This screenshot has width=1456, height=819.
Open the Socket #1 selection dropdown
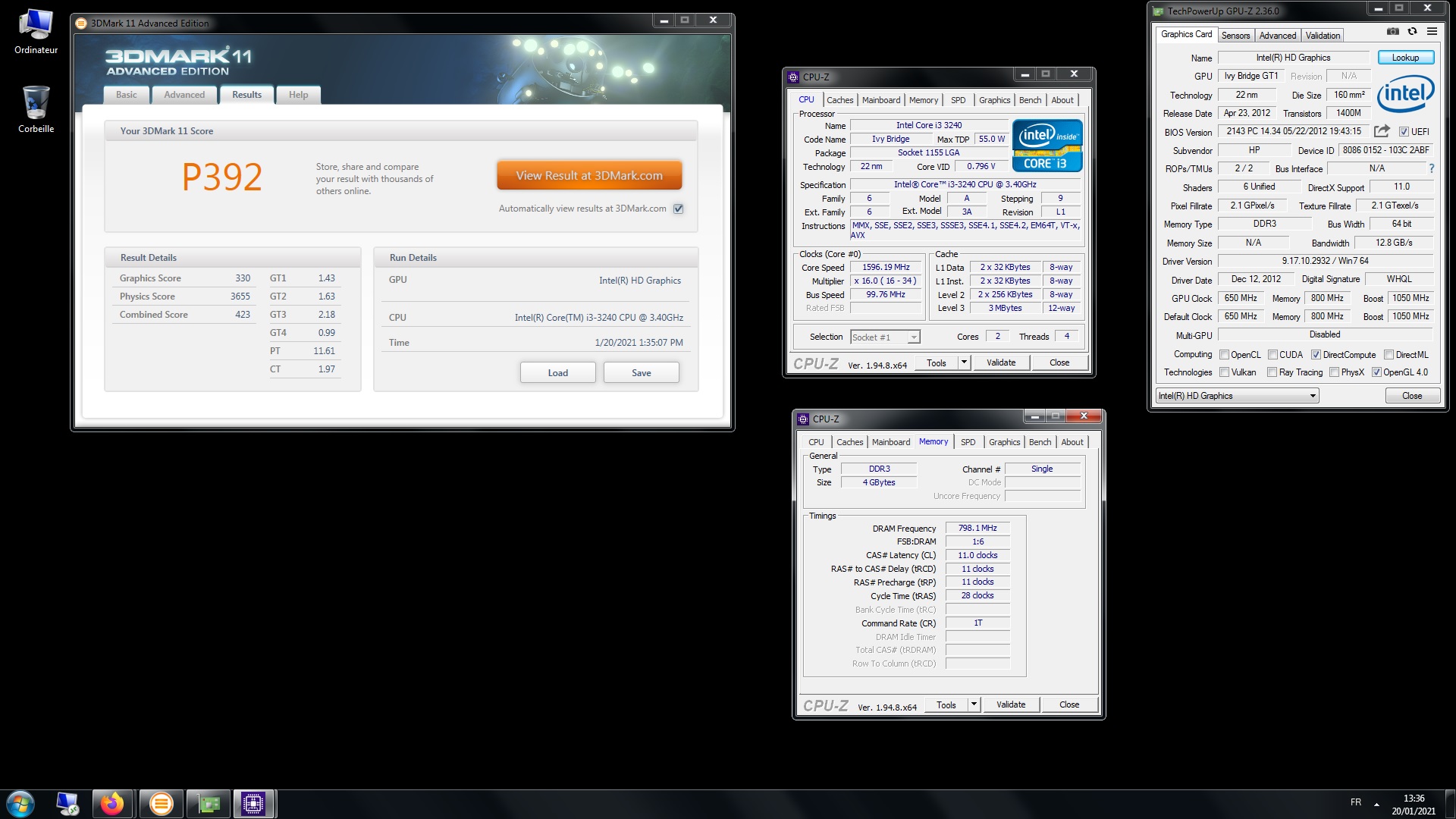click(885, 337)
